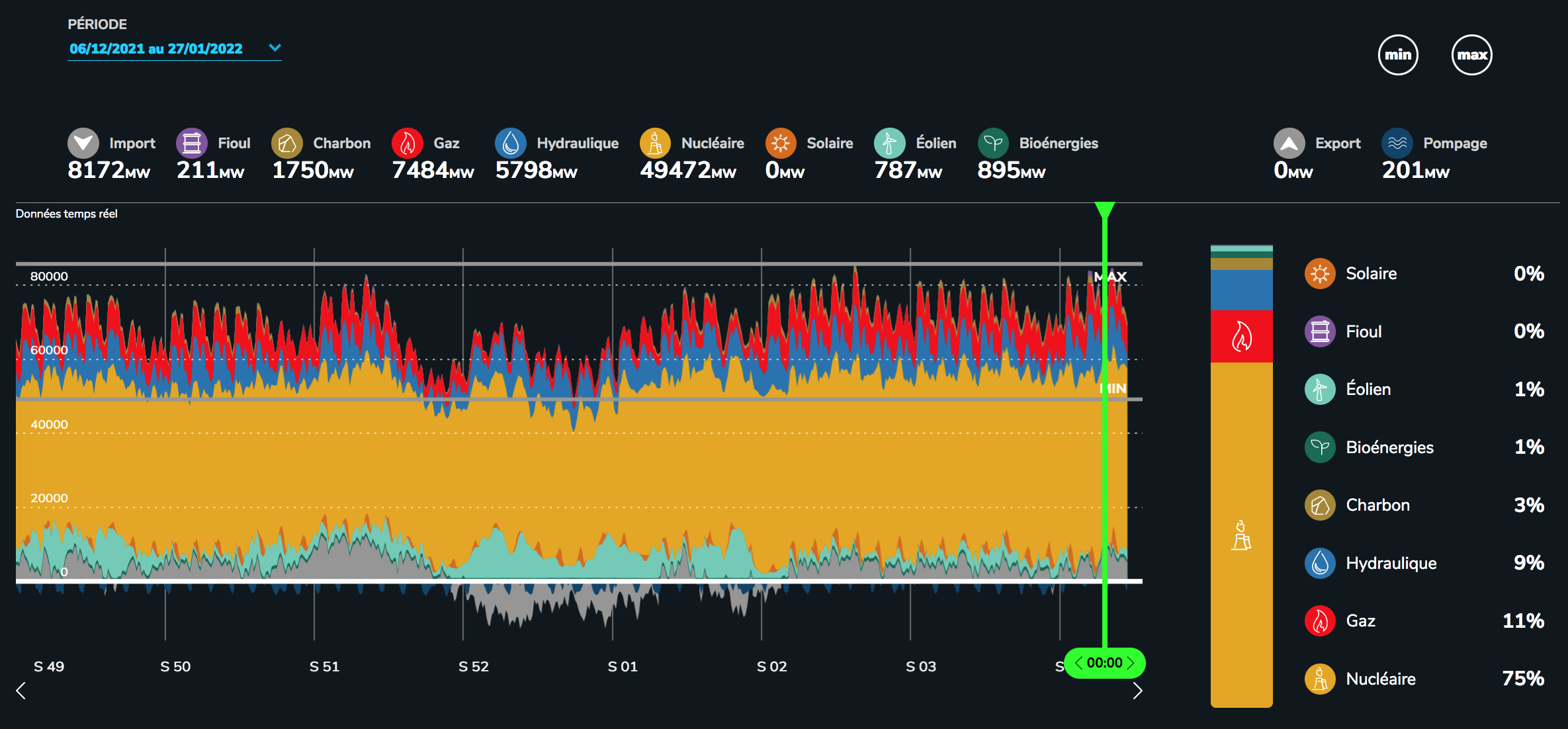Click the Fioul barrel icon in top legend

(192, 143)
